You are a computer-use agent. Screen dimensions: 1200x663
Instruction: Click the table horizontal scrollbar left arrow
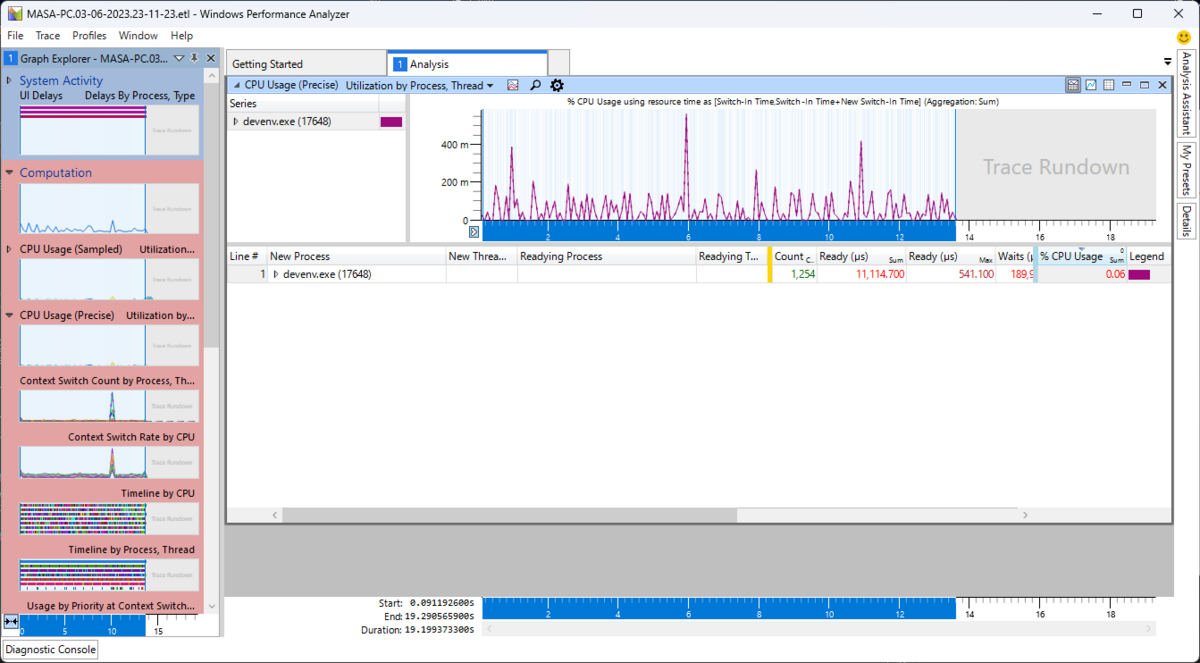pyautogui.click(x=276, y=515)
